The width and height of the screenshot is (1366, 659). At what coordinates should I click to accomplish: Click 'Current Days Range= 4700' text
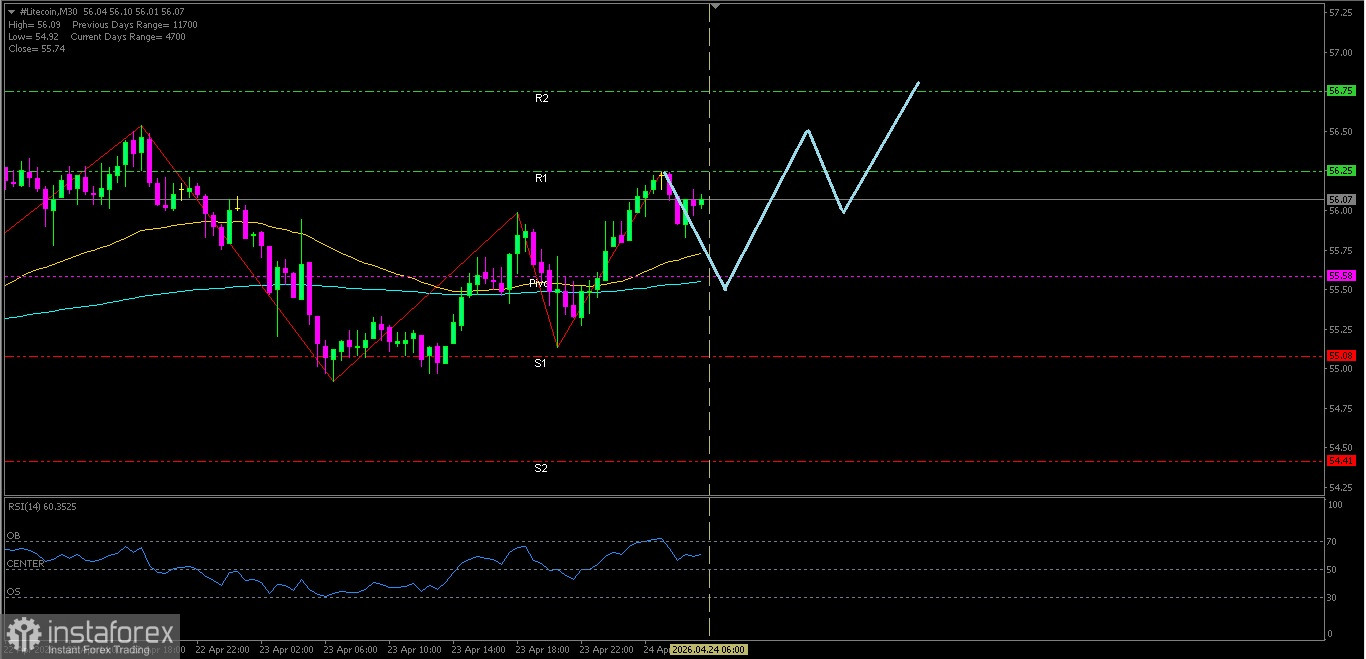[x=128, y=37]
